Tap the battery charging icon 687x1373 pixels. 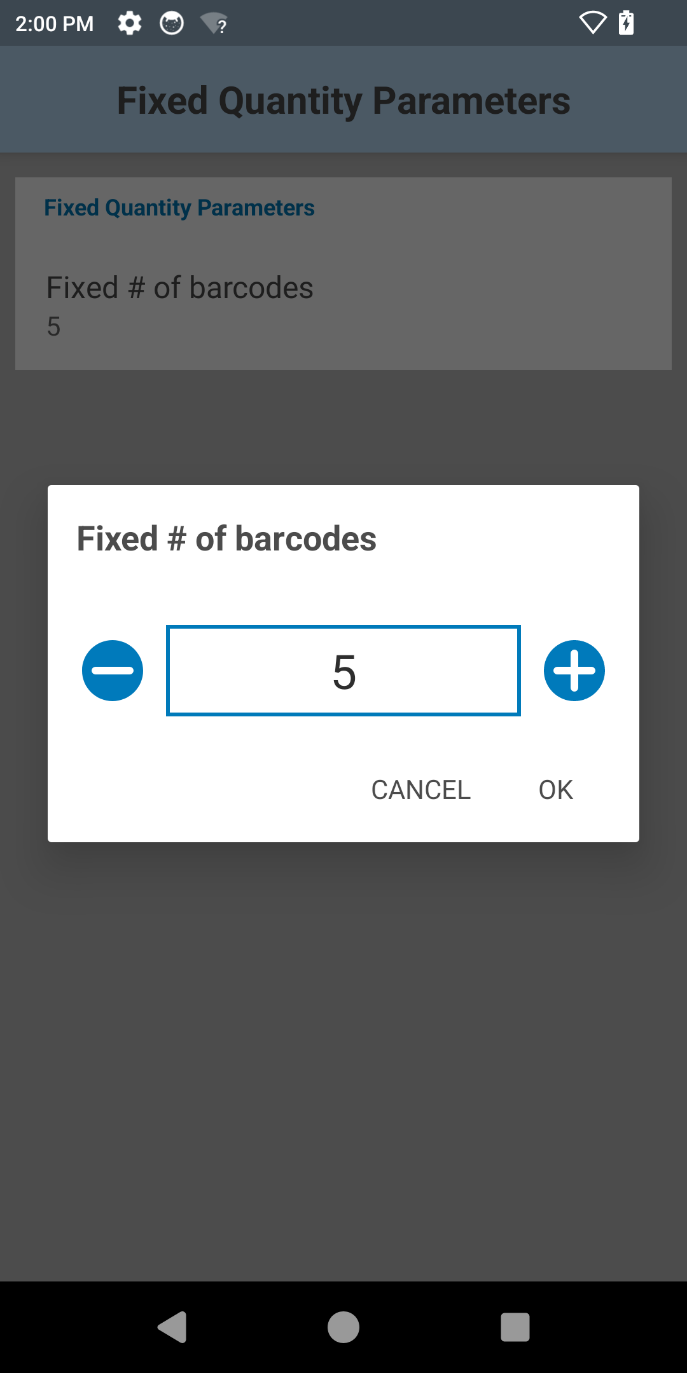tap(627, 23)
